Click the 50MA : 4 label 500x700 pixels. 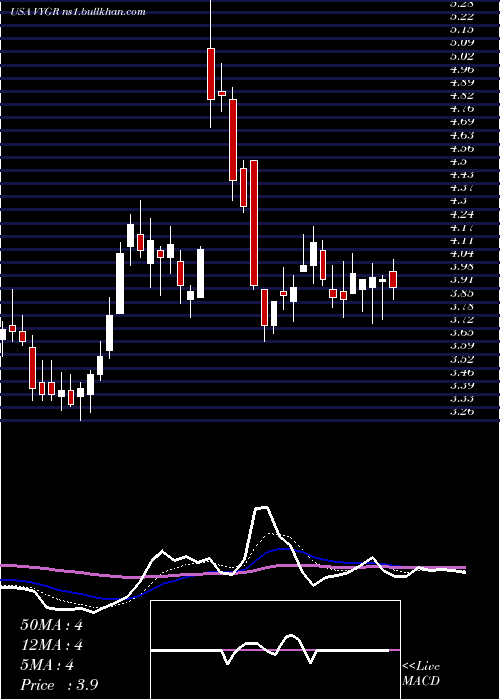click(51, 625)
